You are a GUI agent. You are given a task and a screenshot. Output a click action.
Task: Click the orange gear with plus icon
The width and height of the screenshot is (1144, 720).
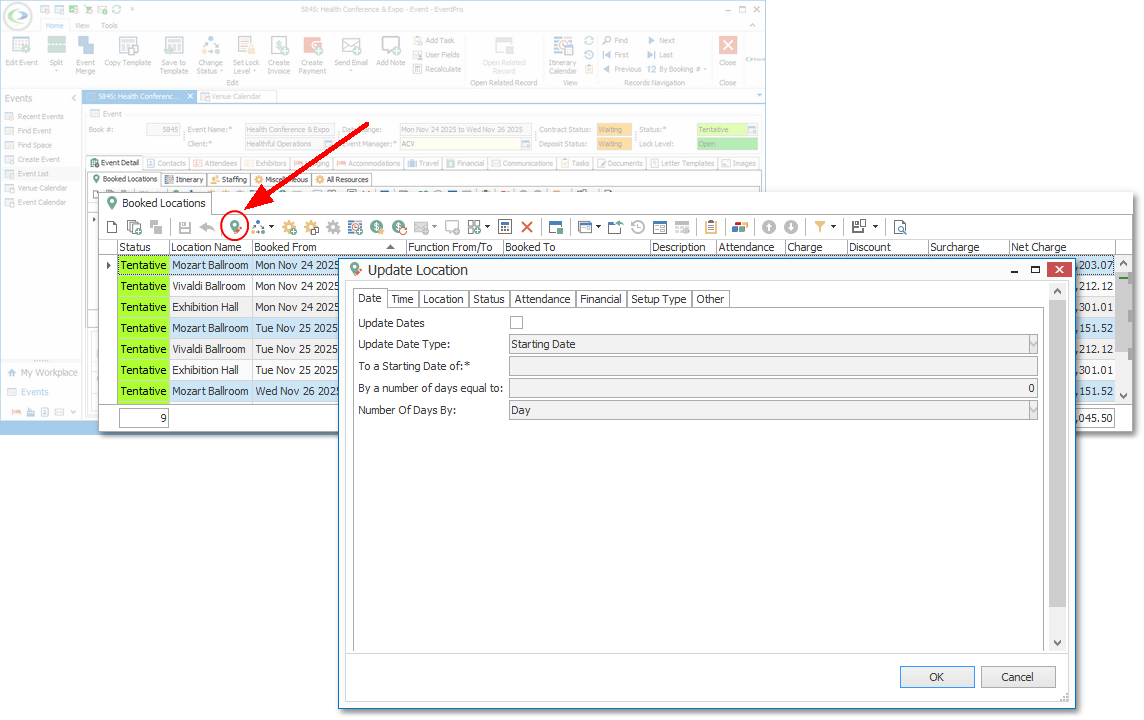[x=290, y=227]
